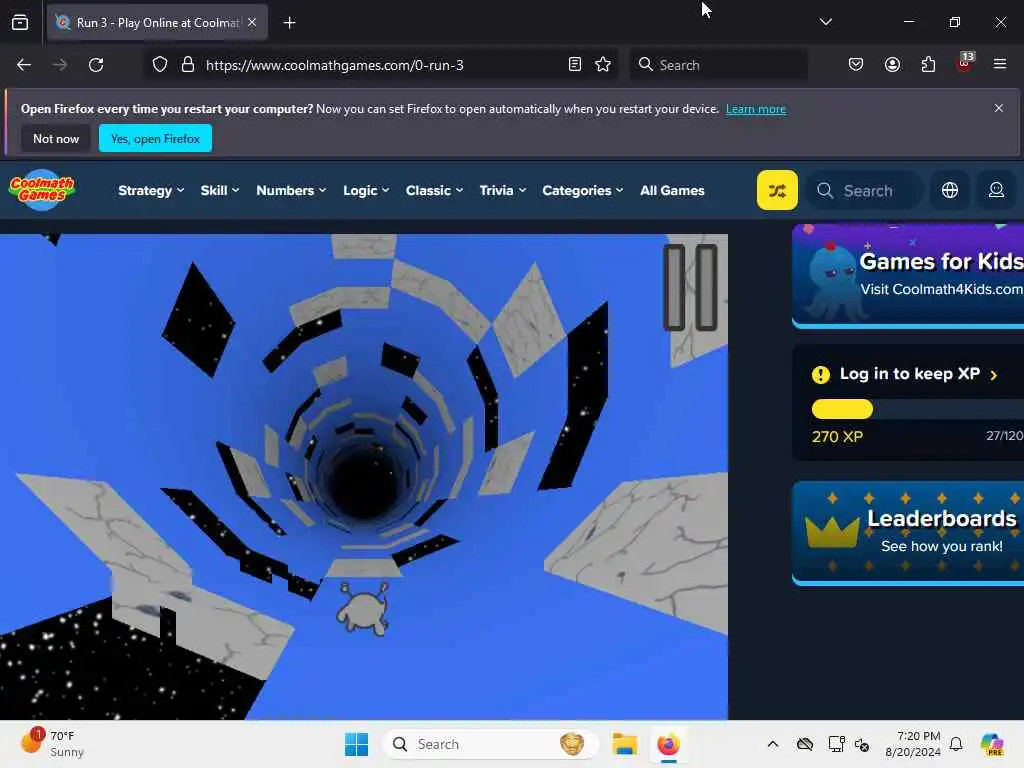Expand the Numbers menu
The width and height of the screenshot is (1024, 768).
(x=291, y=191)
